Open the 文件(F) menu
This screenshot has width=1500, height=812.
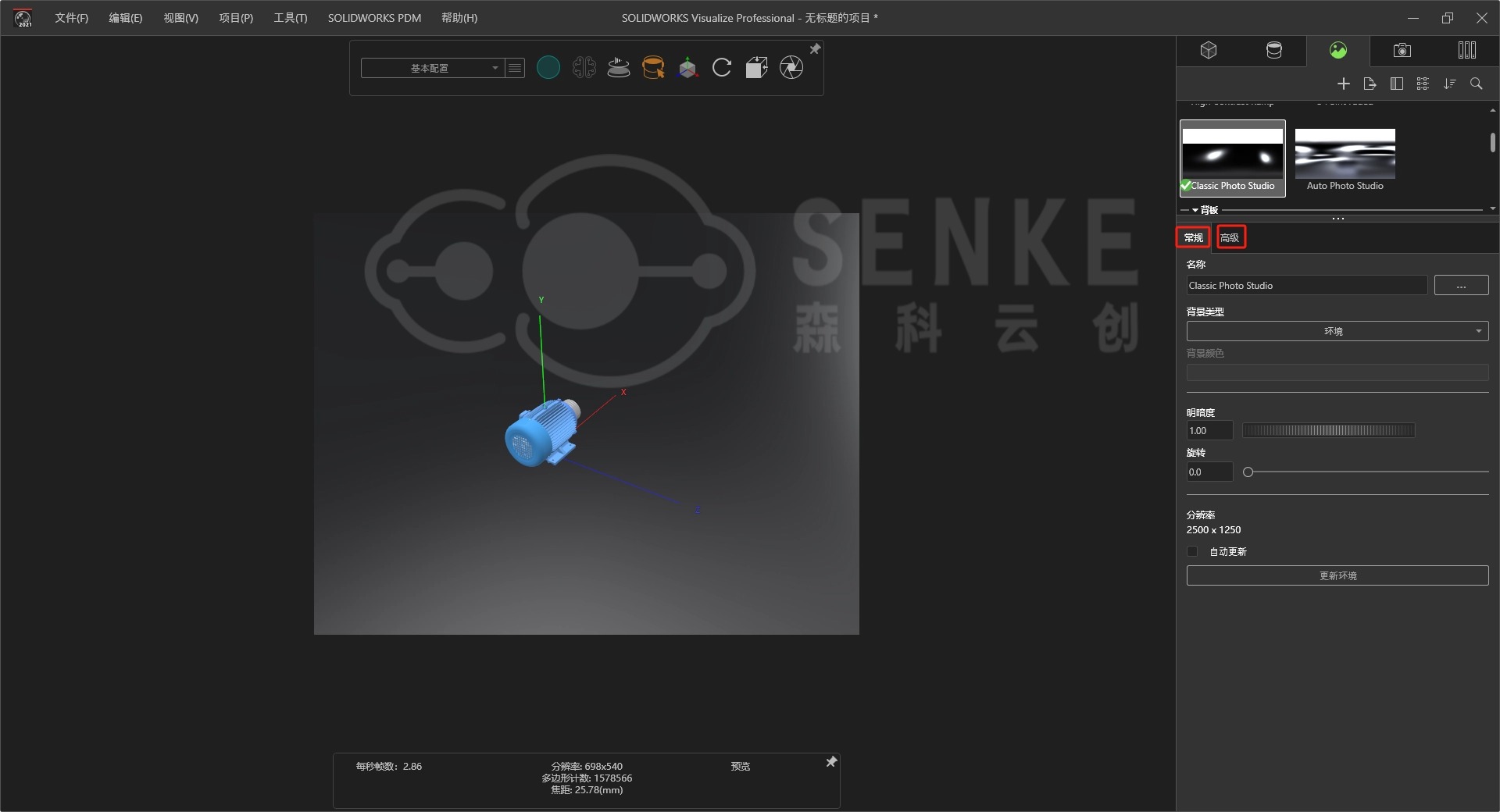coord(71,18)
